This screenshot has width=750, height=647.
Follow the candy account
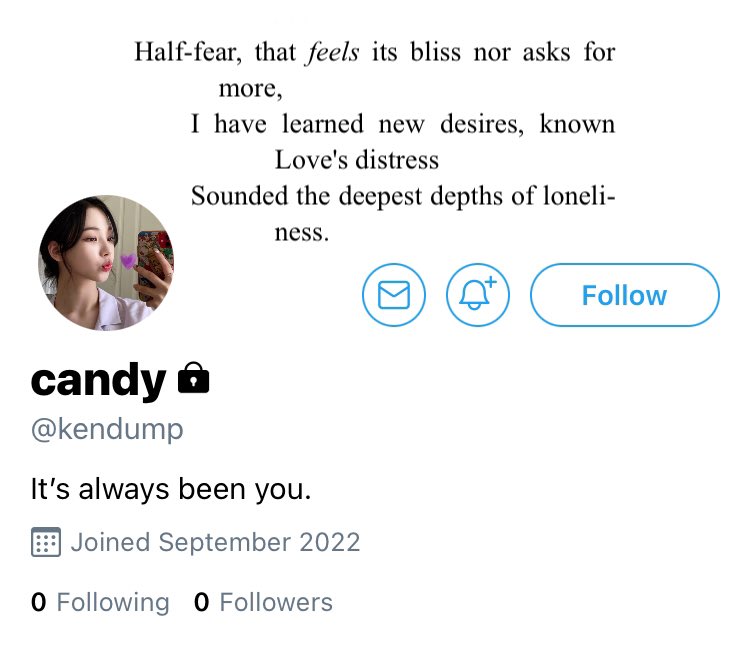[x=625, y=295]
